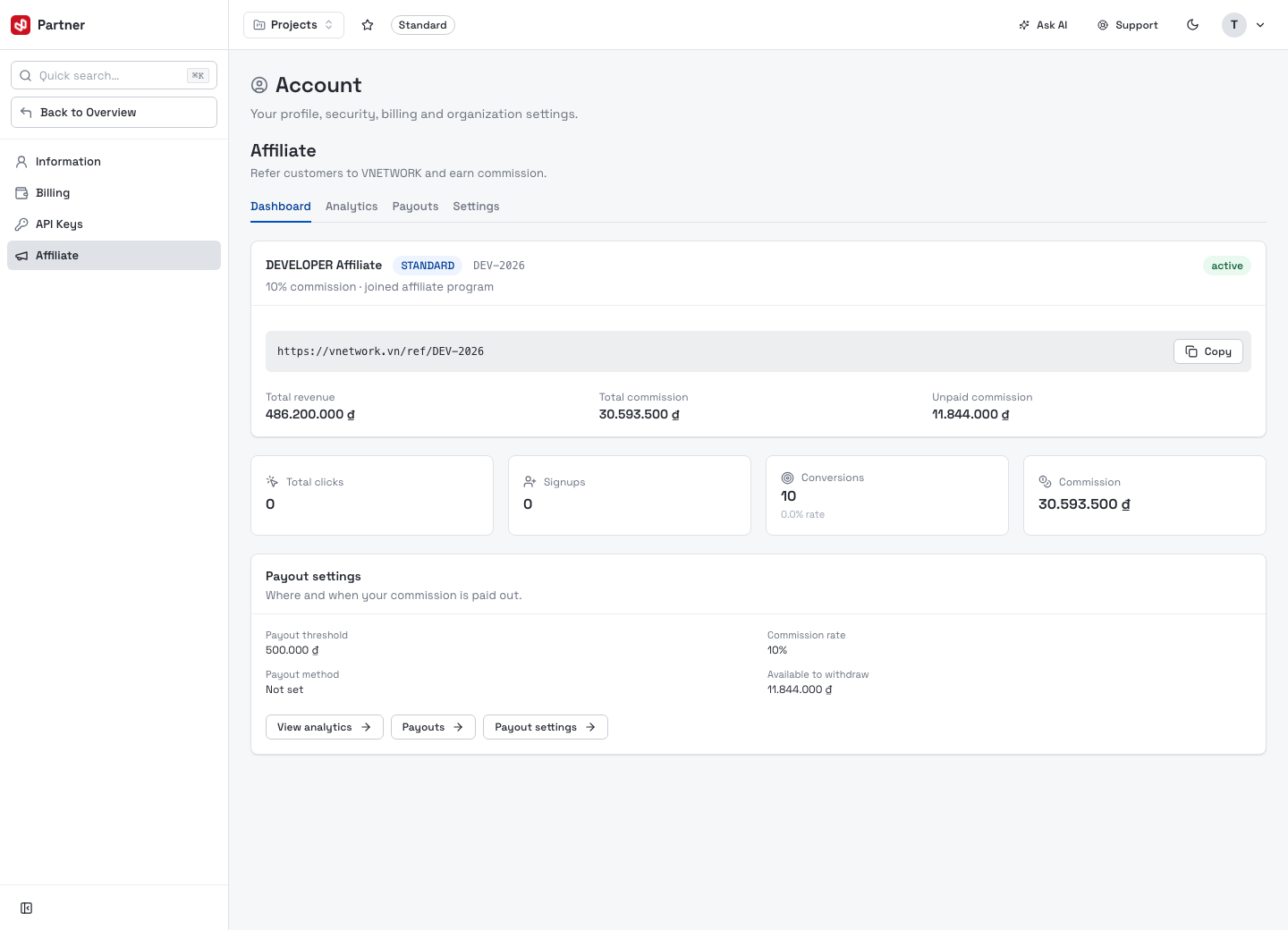Switch to the Payouts tab
The height and width of the screenshot is (930, 1288).
[x=415, y=207]
